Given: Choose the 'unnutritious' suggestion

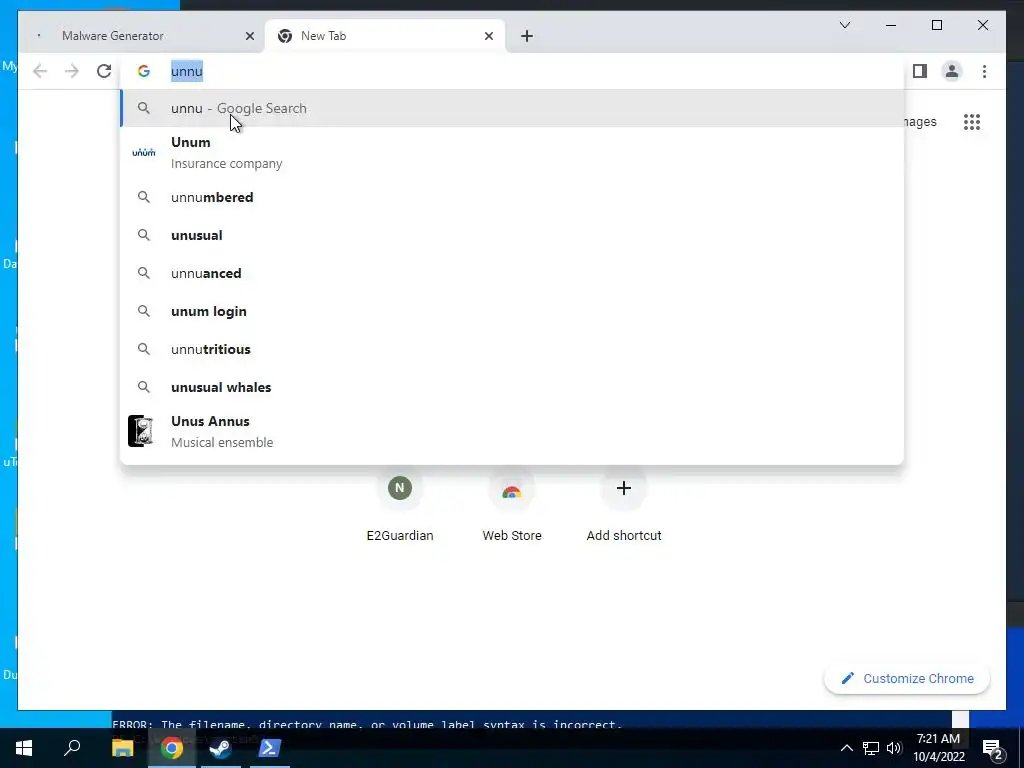Looking at the screenshot, I should point(512,349).
